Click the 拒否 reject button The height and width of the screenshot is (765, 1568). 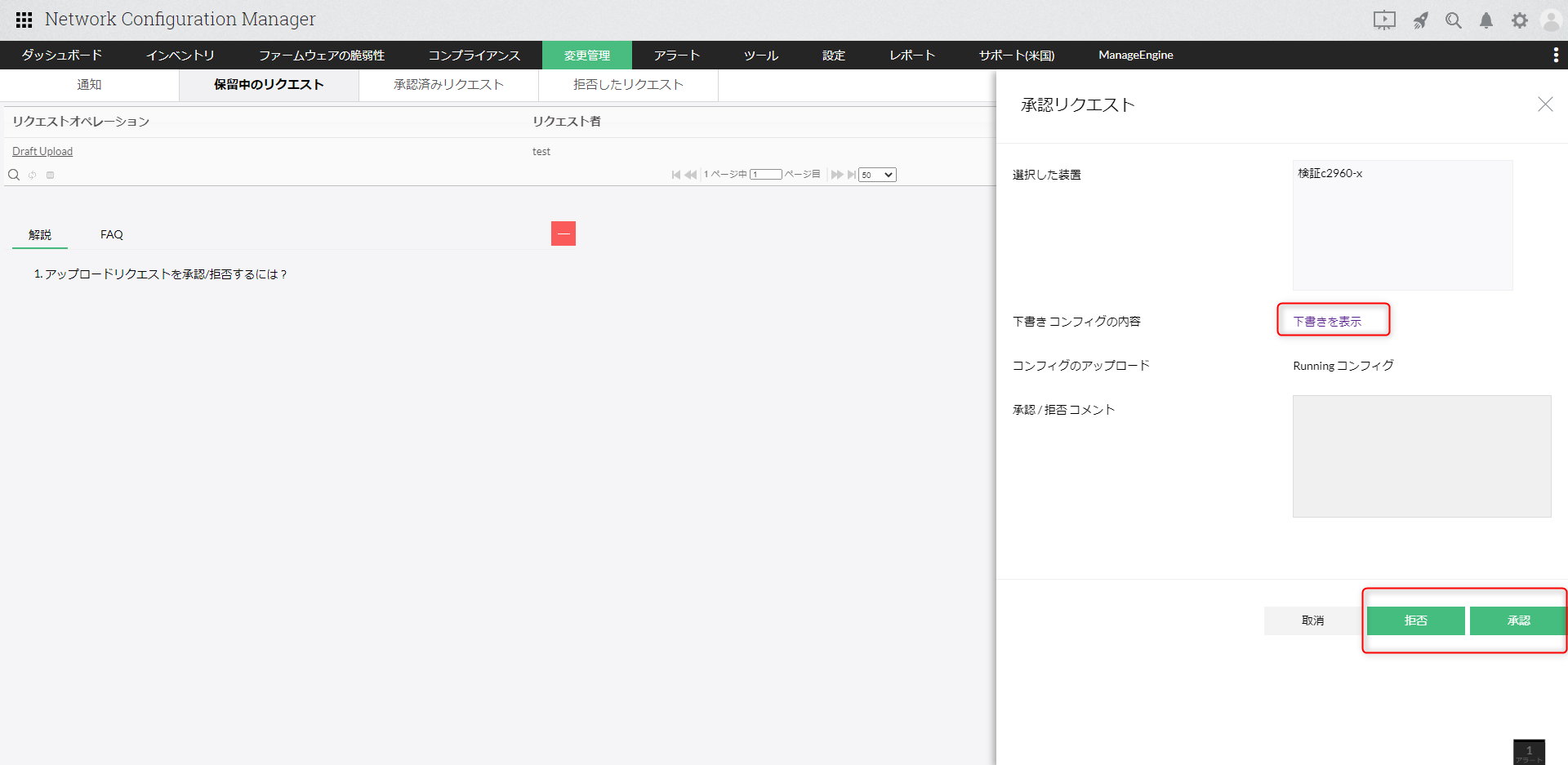[1416, 620]
